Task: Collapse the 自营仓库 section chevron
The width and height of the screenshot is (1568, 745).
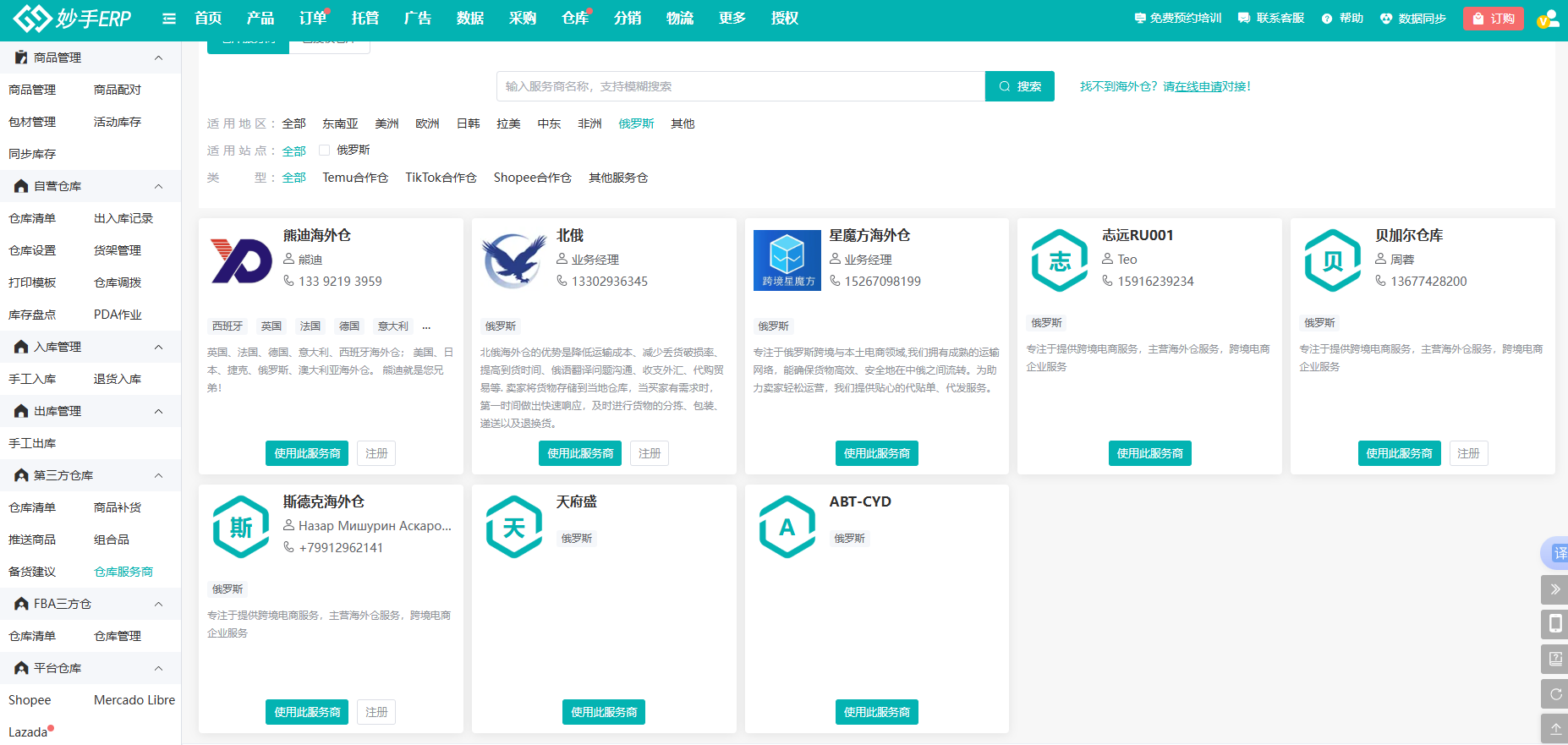Action: 158,186
